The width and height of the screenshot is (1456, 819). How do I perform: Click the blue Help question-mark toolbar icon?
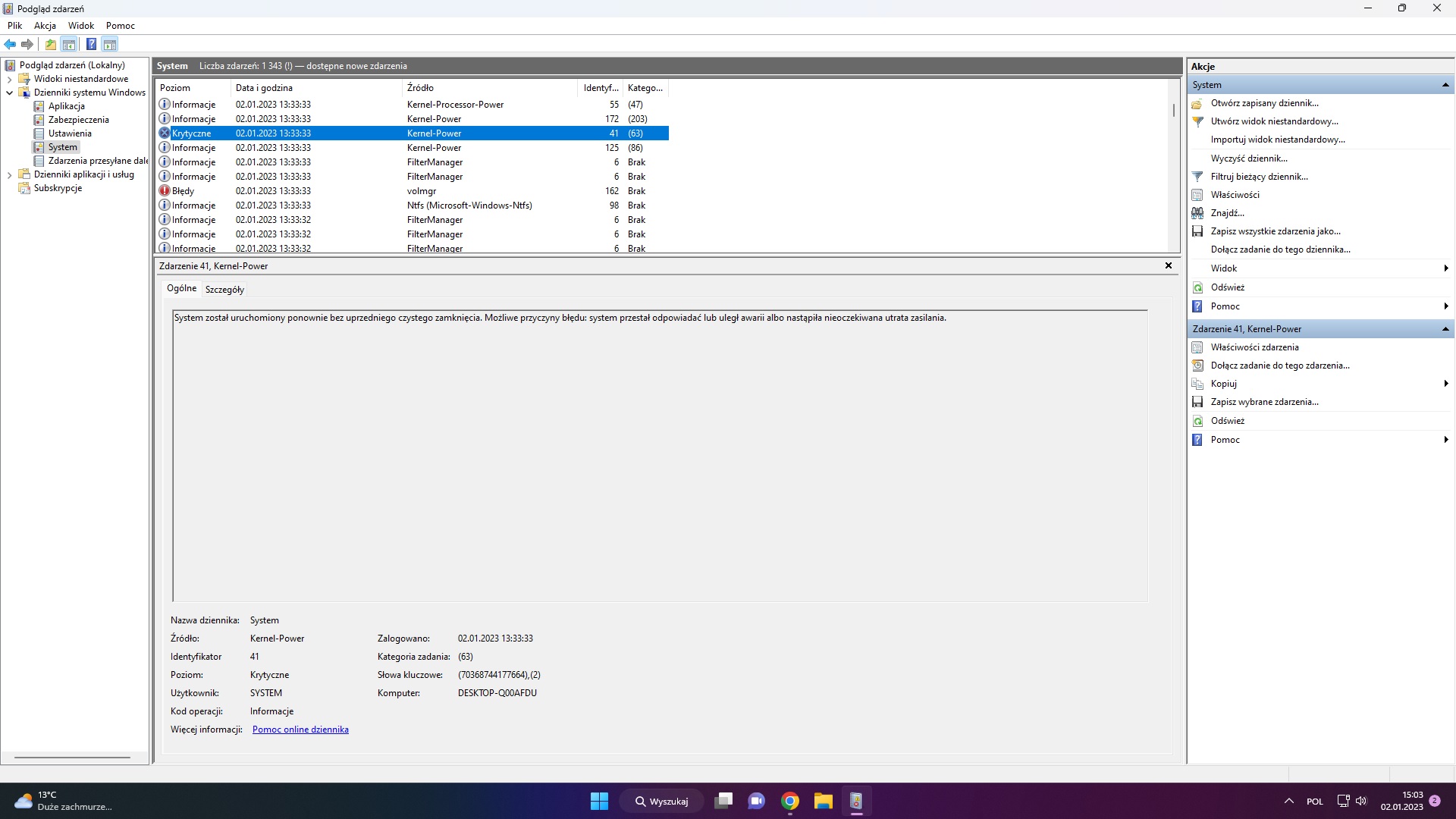91,44
